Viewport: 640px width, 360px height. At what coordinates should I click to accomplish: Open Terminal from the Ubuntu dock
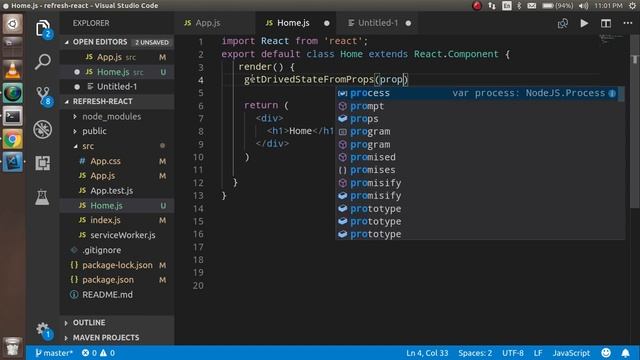13,117
